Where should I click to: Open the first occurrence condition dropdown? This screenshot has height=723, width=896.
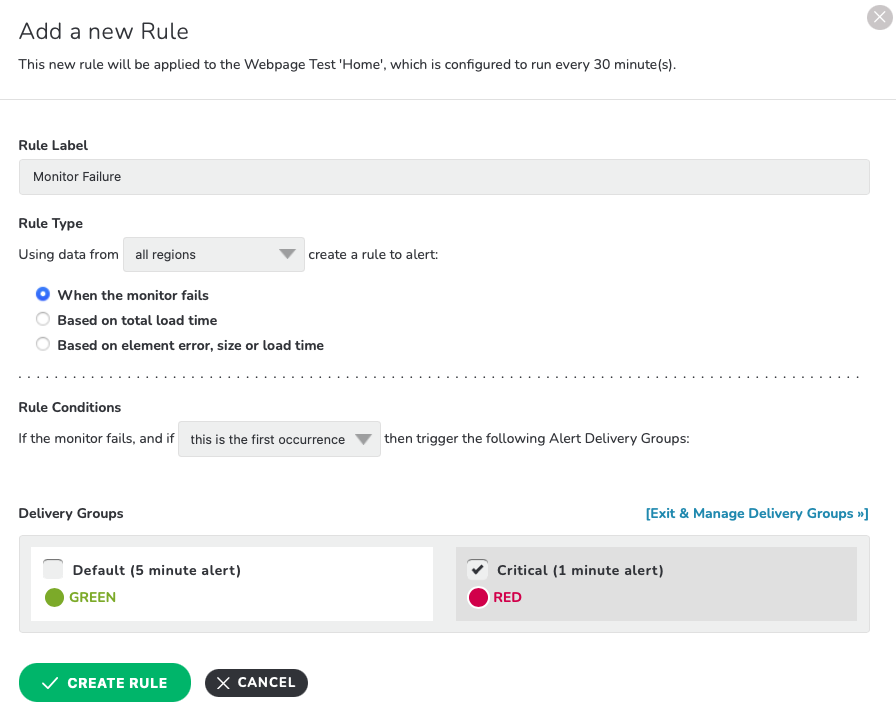pos(279,439)
